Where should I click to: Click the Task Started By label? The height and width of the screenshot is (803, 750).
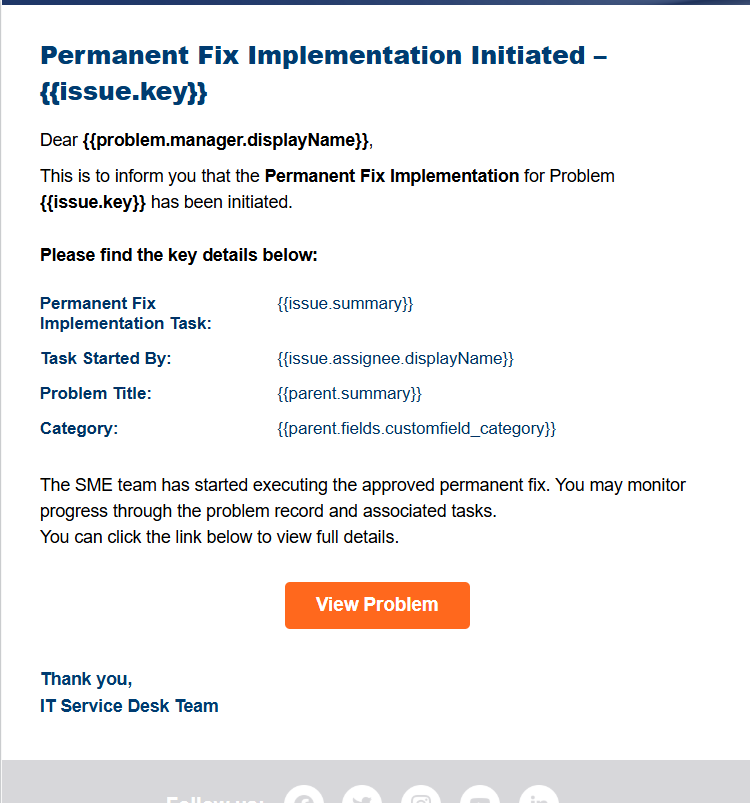coord(106,358)
